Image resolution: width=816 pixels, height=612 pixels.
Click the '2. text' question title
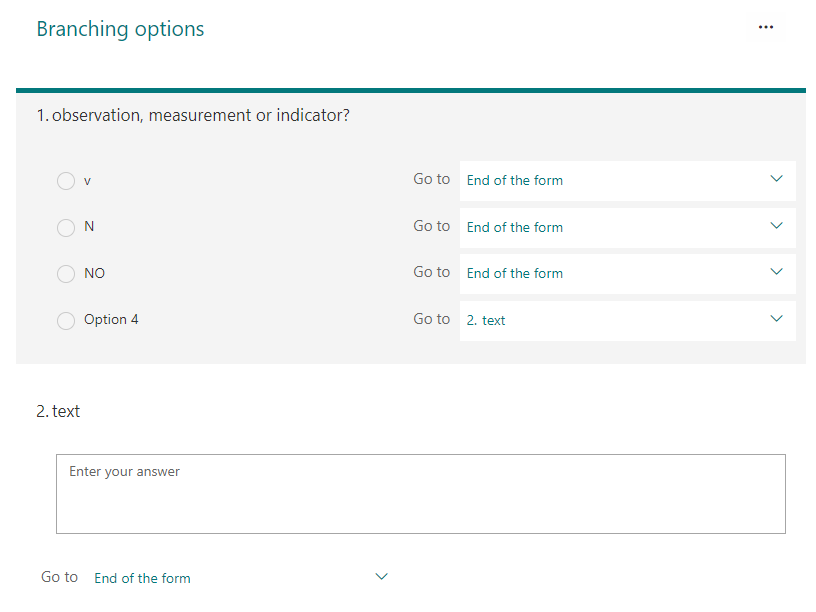pyautogui.click(x=58, y=411)
